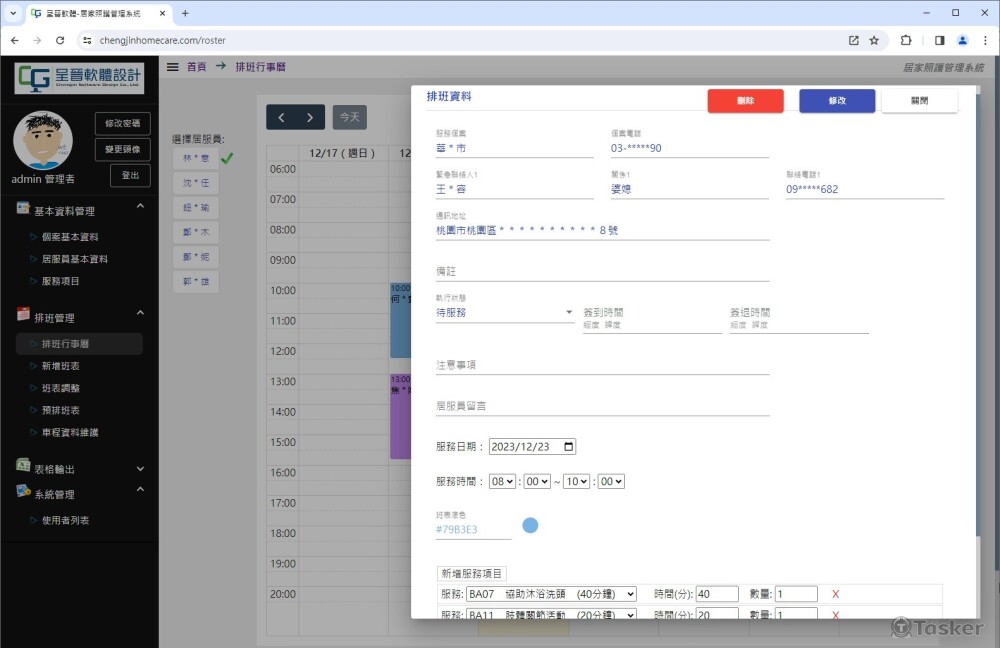The height and width of the screenshot is (648, 1000).
Task: Toggle caregiver 林*意 selection
Action: (x=195, y=159)
